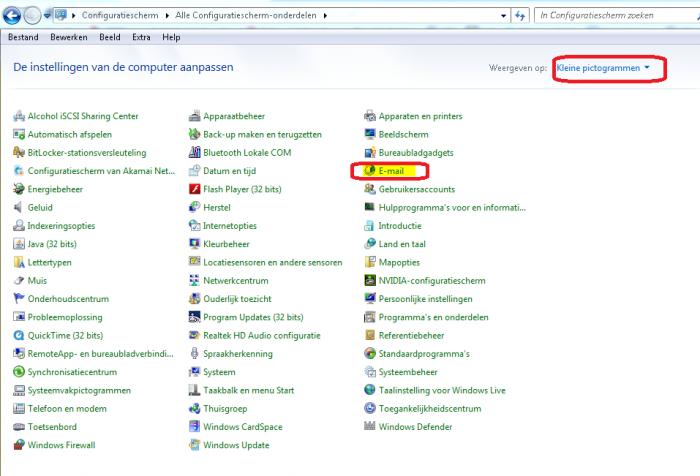Click the Back navigation button
700x476 pixels.
(12, 15)
